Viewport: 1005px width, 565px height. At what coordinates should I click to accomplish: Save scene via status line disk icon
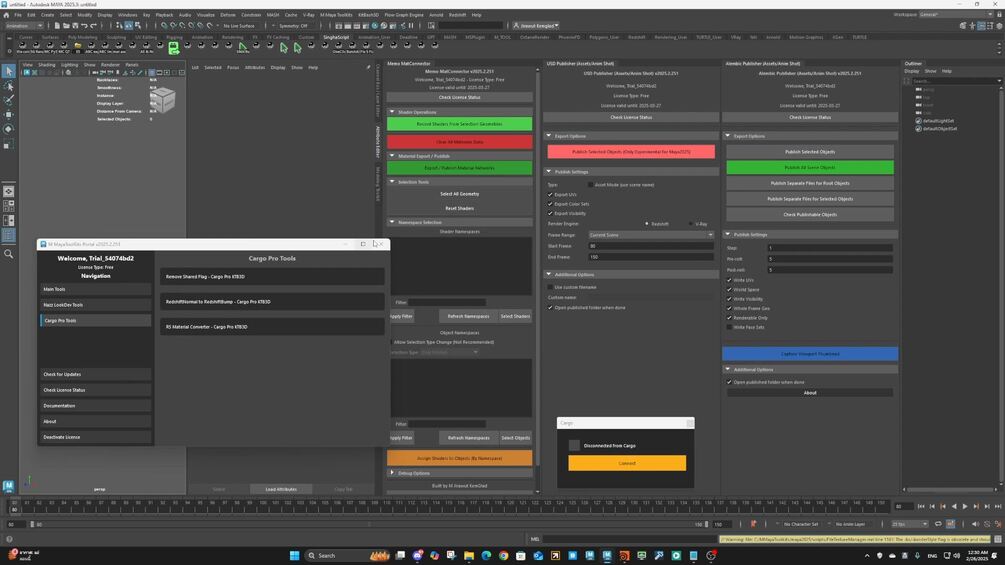click(x=75, y=26)
